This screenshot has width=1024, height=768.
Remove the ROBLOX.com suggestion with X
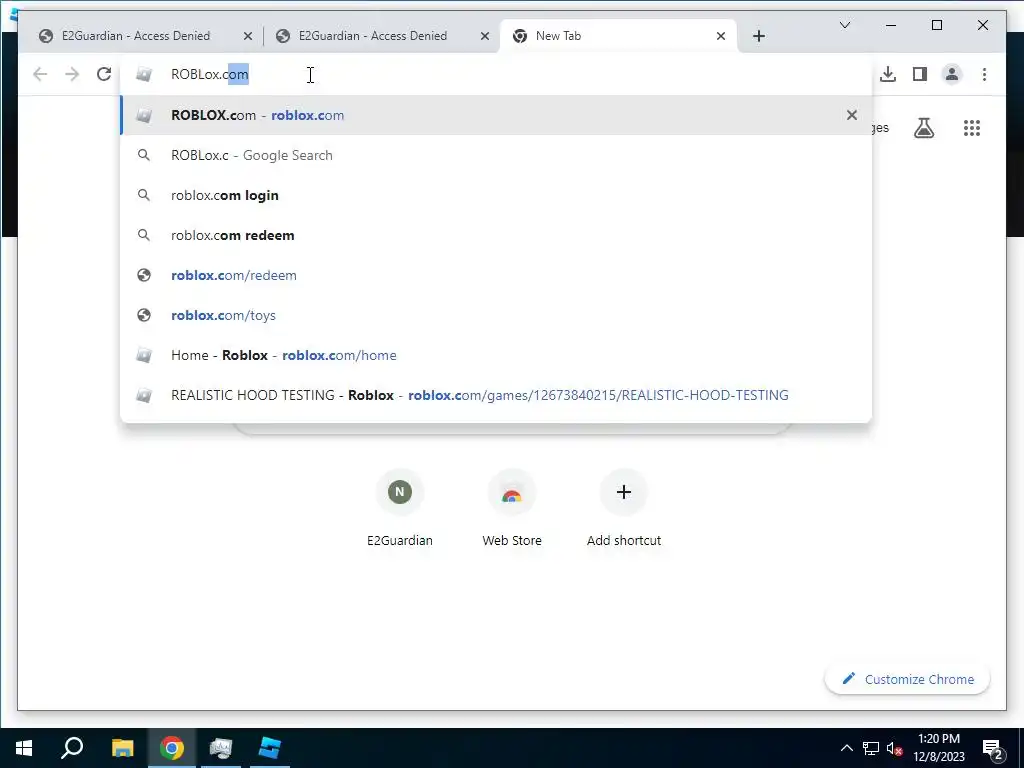click(852, 115)
